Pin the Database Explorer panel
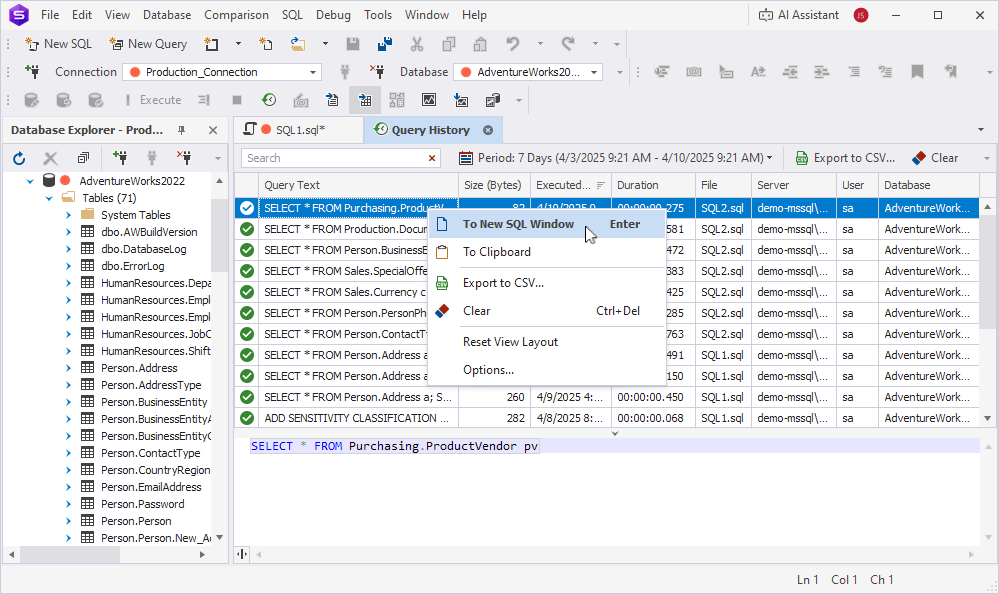999x594 pixels. [183, 129]
